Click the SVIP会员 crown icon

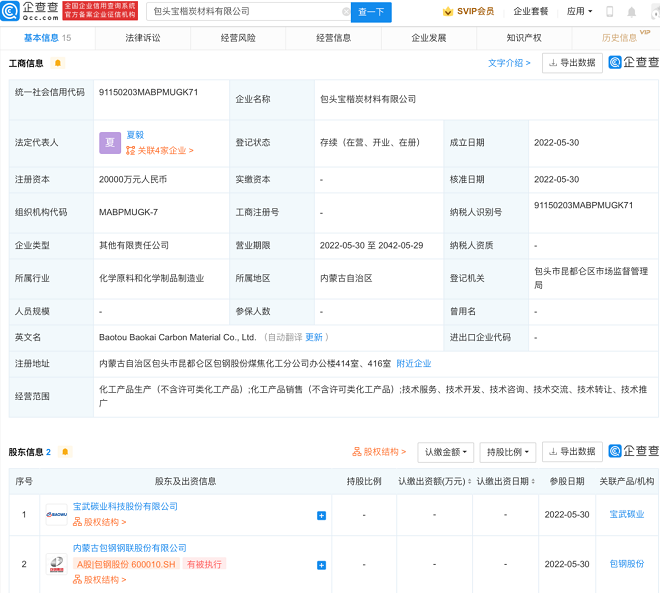[449, 12]
